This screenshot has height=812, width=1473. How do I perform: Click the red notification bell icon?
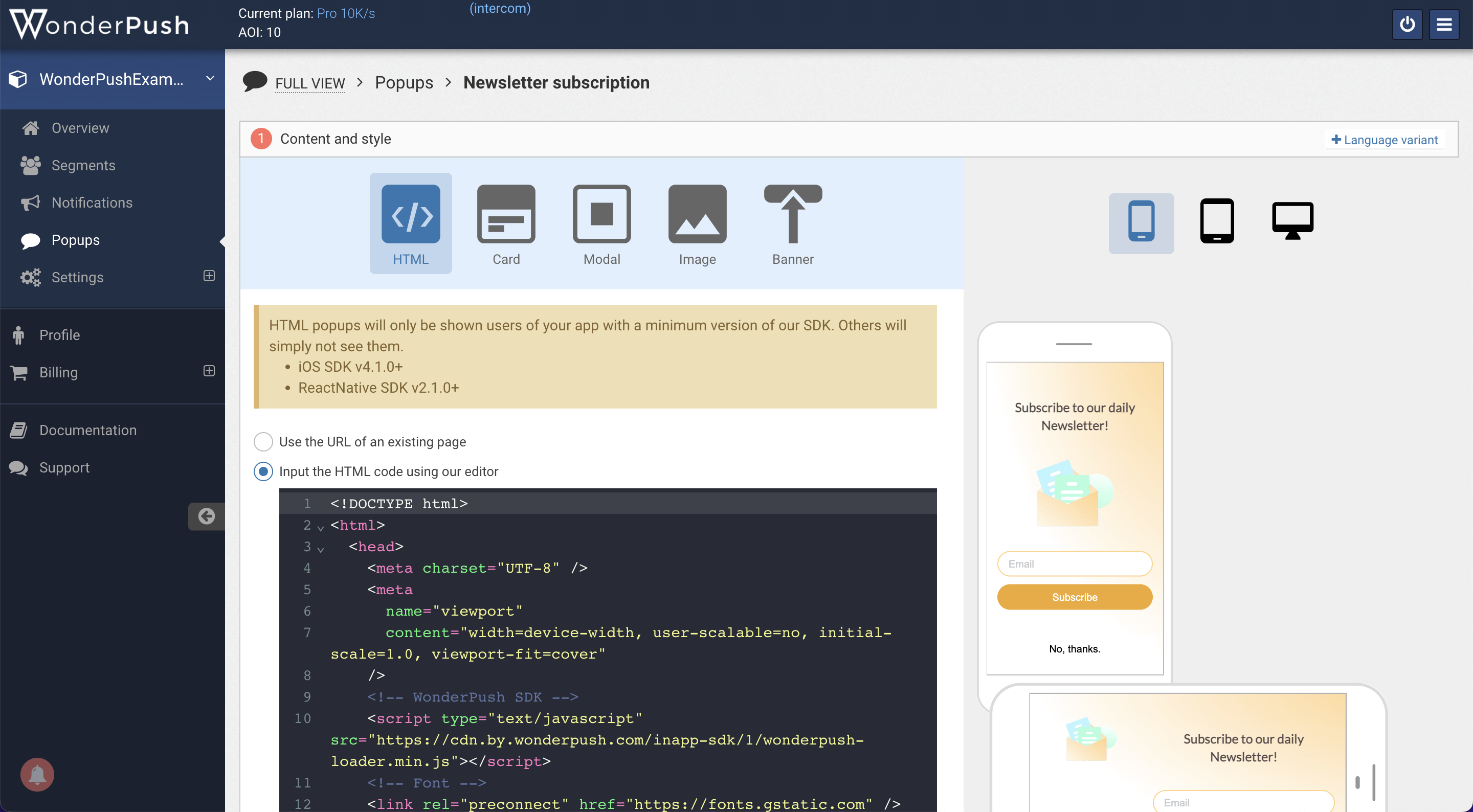coord(37,774)
